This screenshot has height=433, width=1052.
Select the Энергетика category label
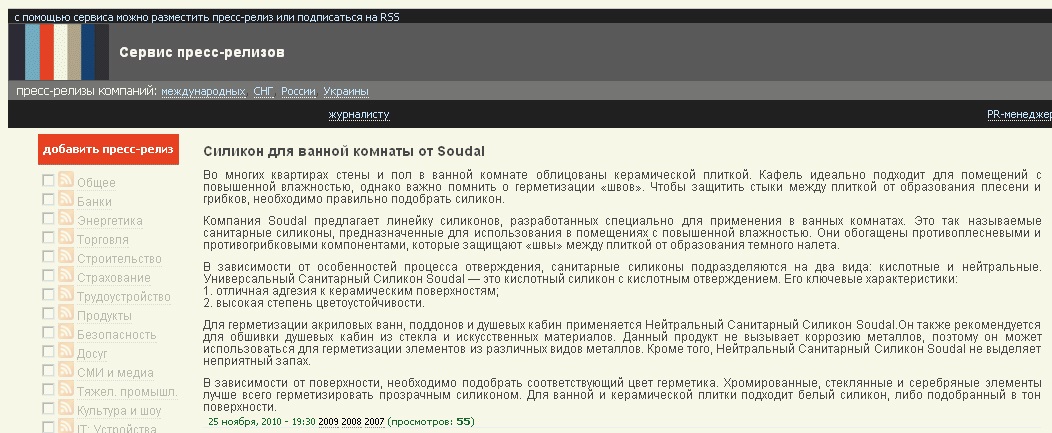click(109, 221)
